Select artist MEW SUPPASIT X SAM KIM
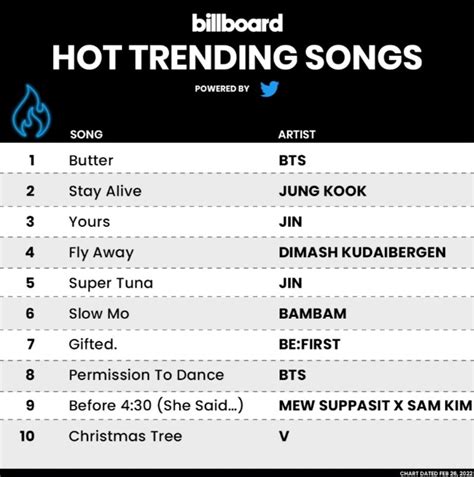 click(376, 406)
